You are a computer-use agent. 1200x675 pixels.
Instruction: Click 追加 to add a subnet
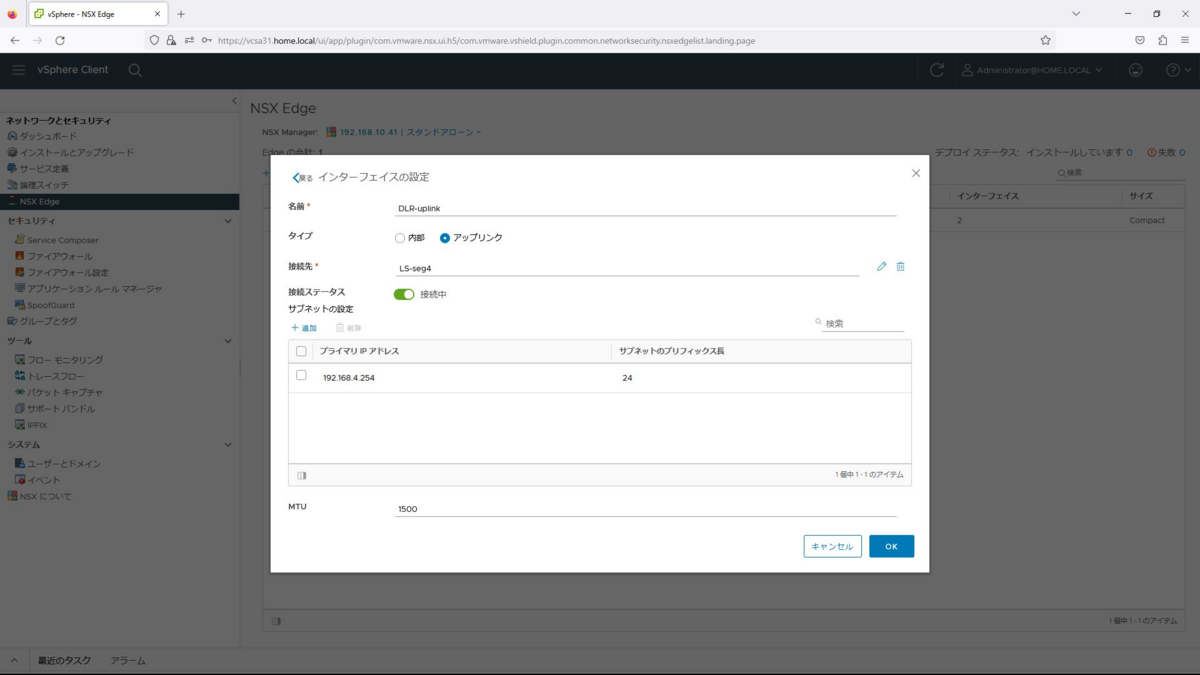[304, 328]
